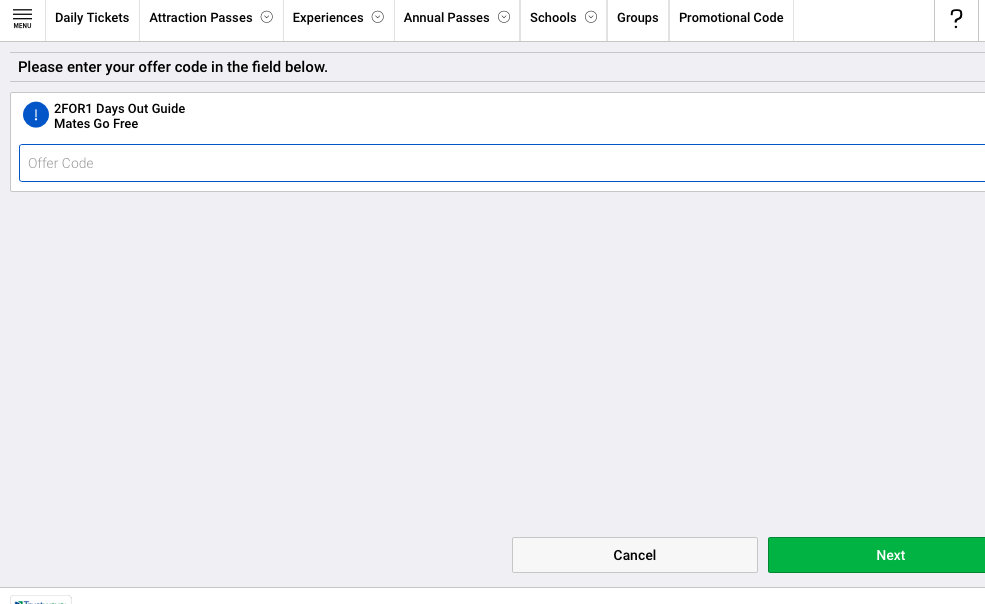Click the question mark help icon
This screenshot has height=604, width=985.
956,19
